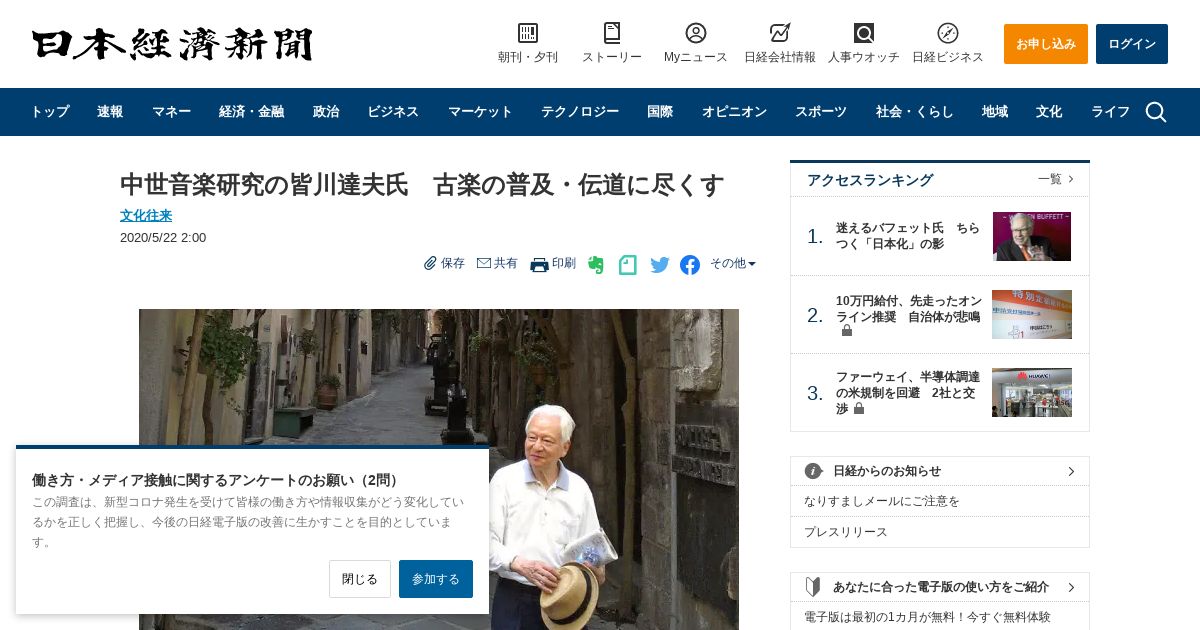This screenshot has height=630, width=1200.
Task: Expand あなたに合った電子版の使い方 chevron
Action: (1071, 587)
